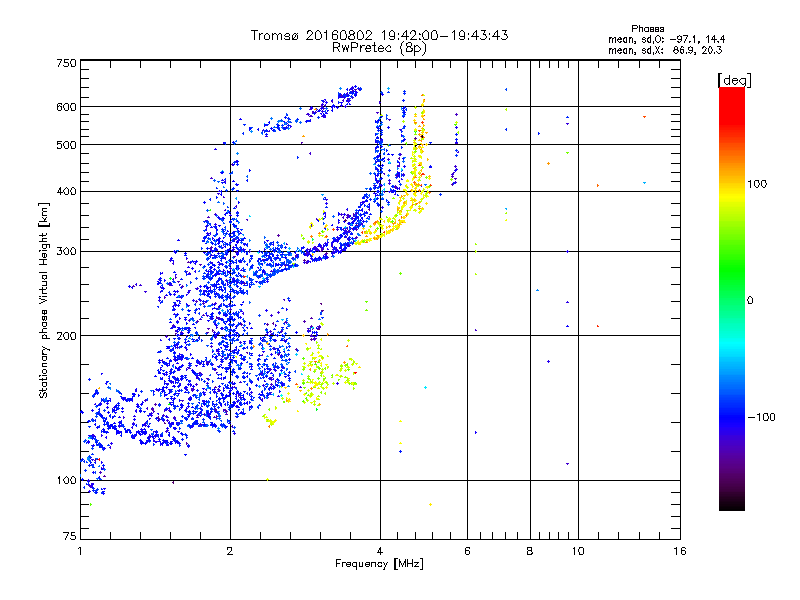Click the x-axis tick label '16'
800x600 pixels.
(680, 551)
